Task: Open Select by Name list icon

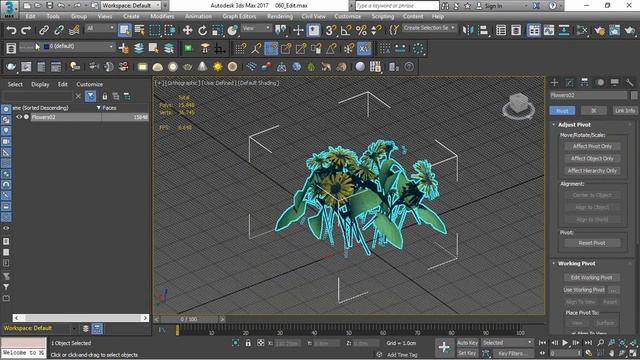Action: (x=140, y=30)
